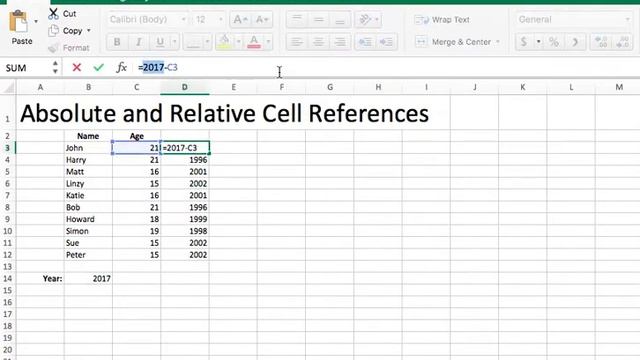Decrease the indent
This screenshot has height=360, width=640.
(365, 42)
